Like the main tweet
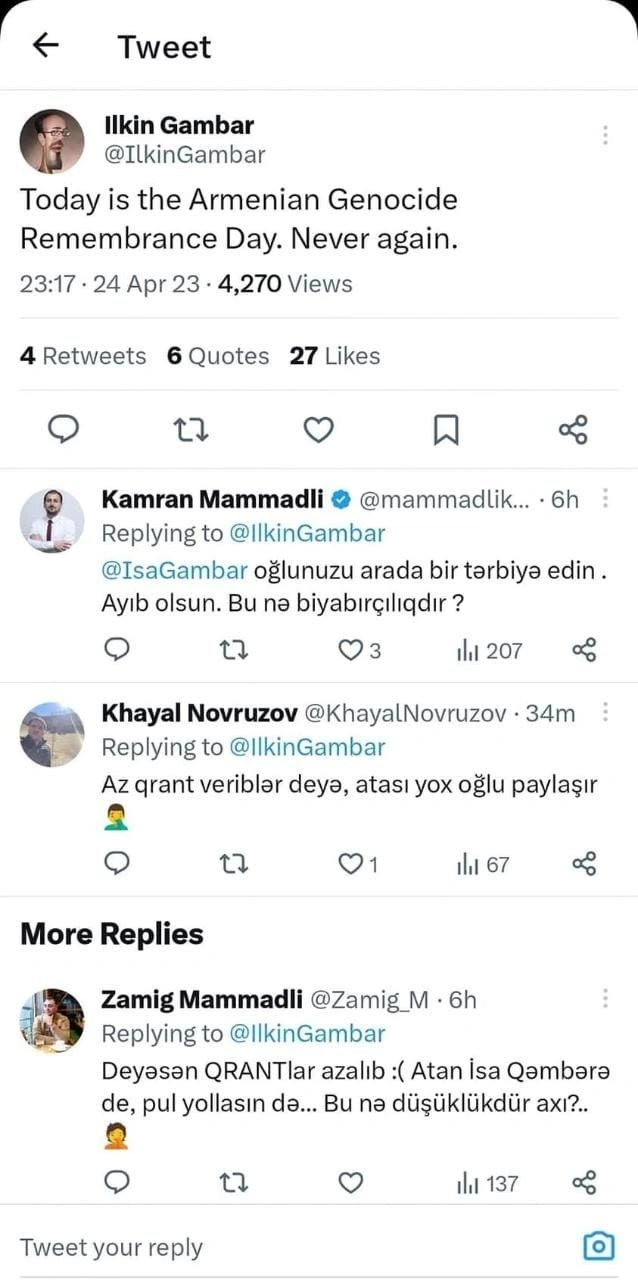Image resolution: width=638 pixels, height=1280 pixels. (318, 430)
